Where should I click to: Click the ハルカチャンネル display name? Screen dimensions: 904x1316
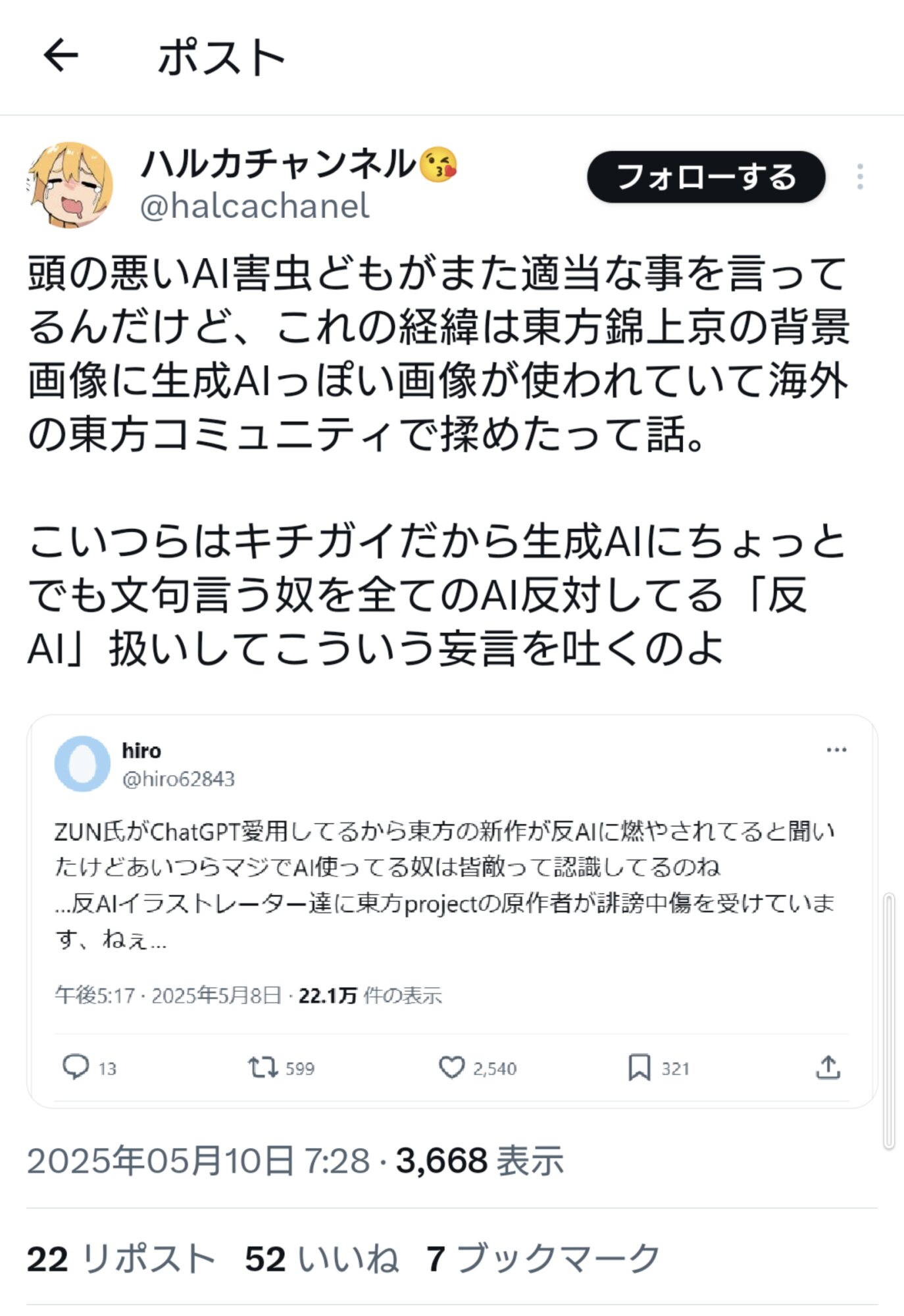[279, 164]
